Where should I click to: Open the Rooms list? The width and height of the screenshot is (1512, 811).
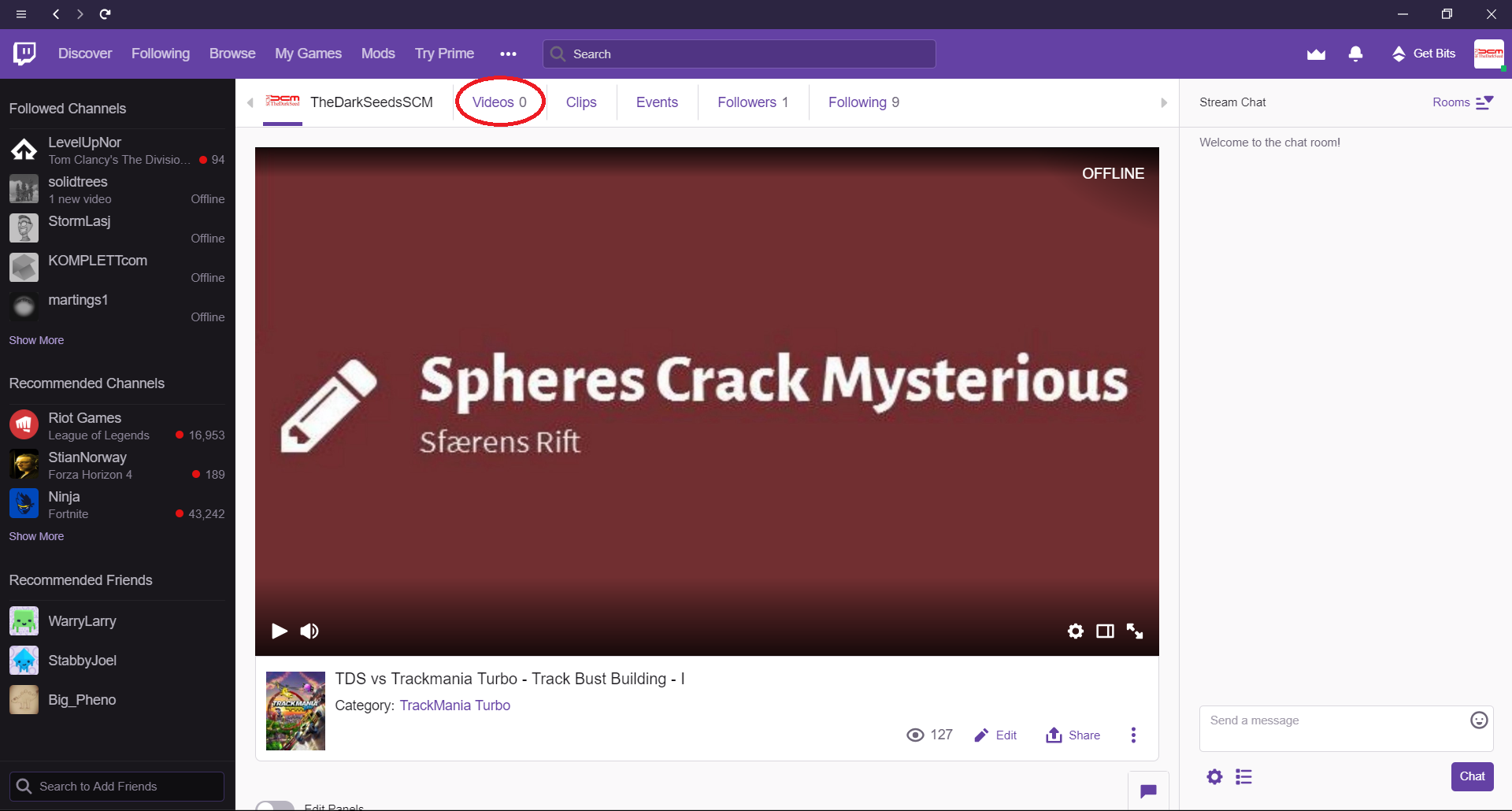point(1462,102)
